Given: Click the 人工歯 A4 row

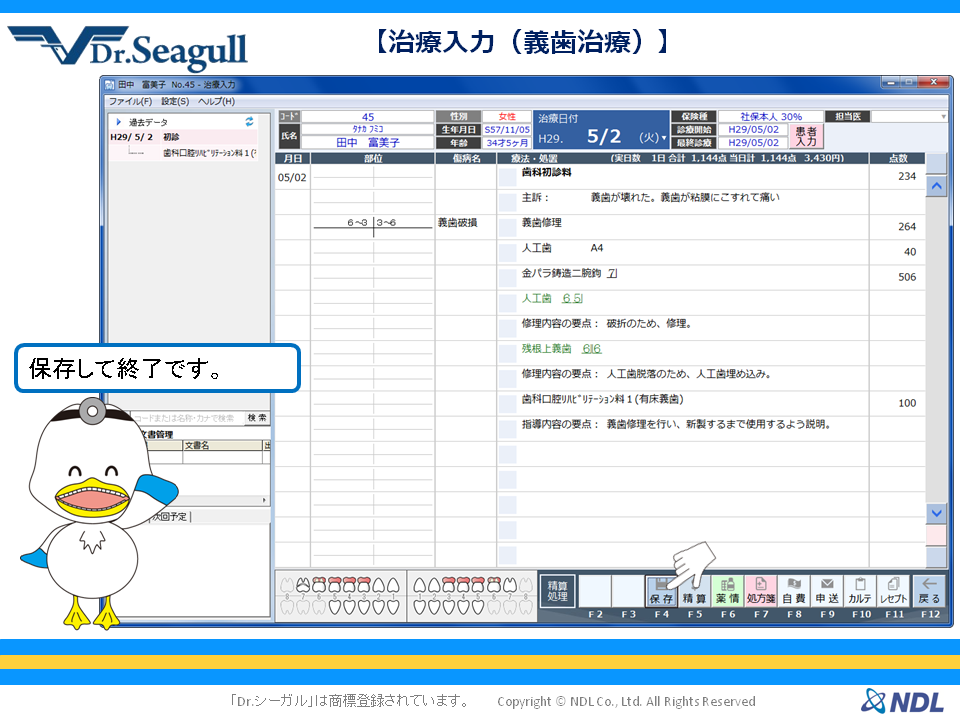Looking at the screenshot, I should point(683,251).
